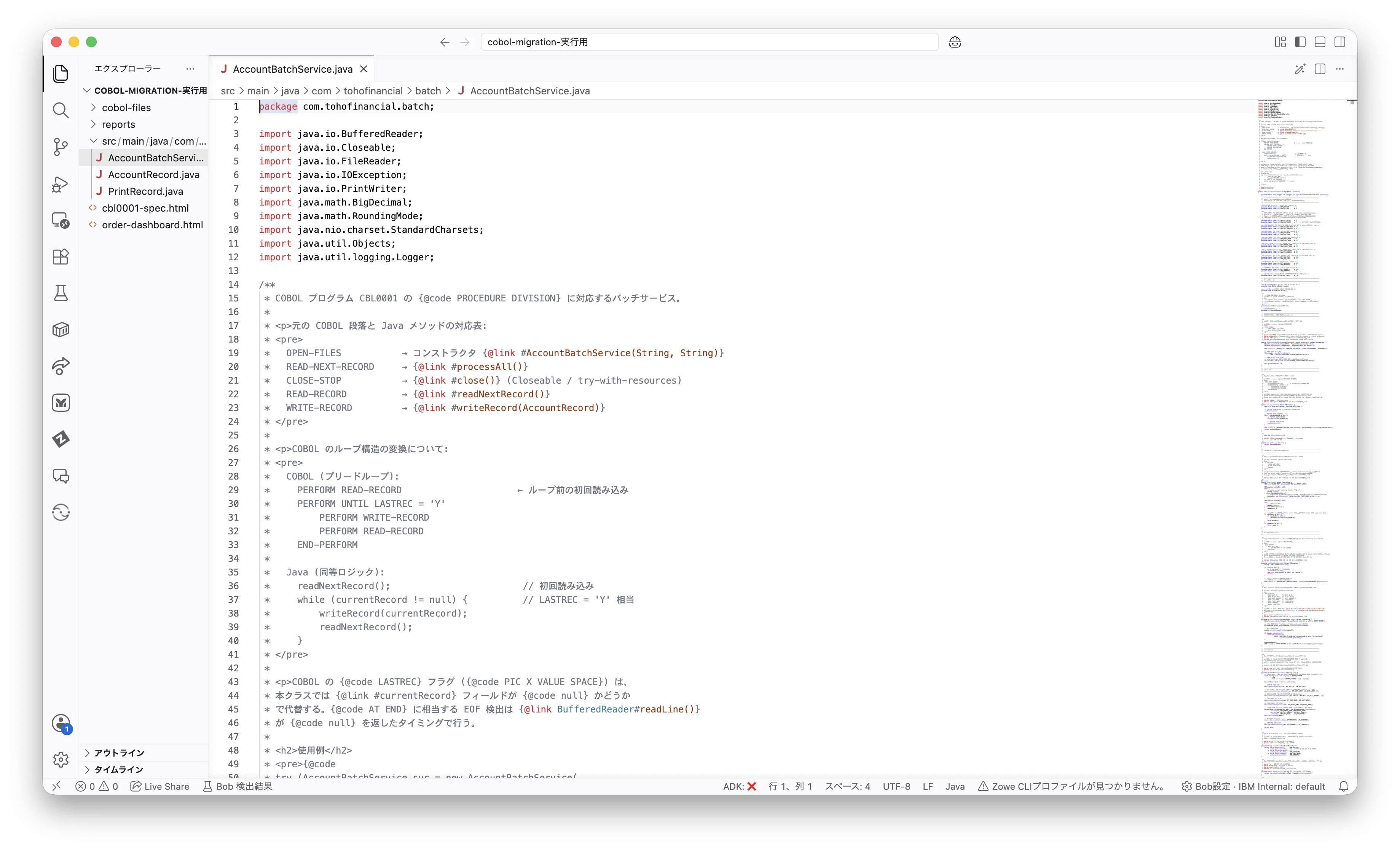Open Explorer panel ellipsis menu
This screenshot has width=1400, height=851.
click(x=190, y=69)
